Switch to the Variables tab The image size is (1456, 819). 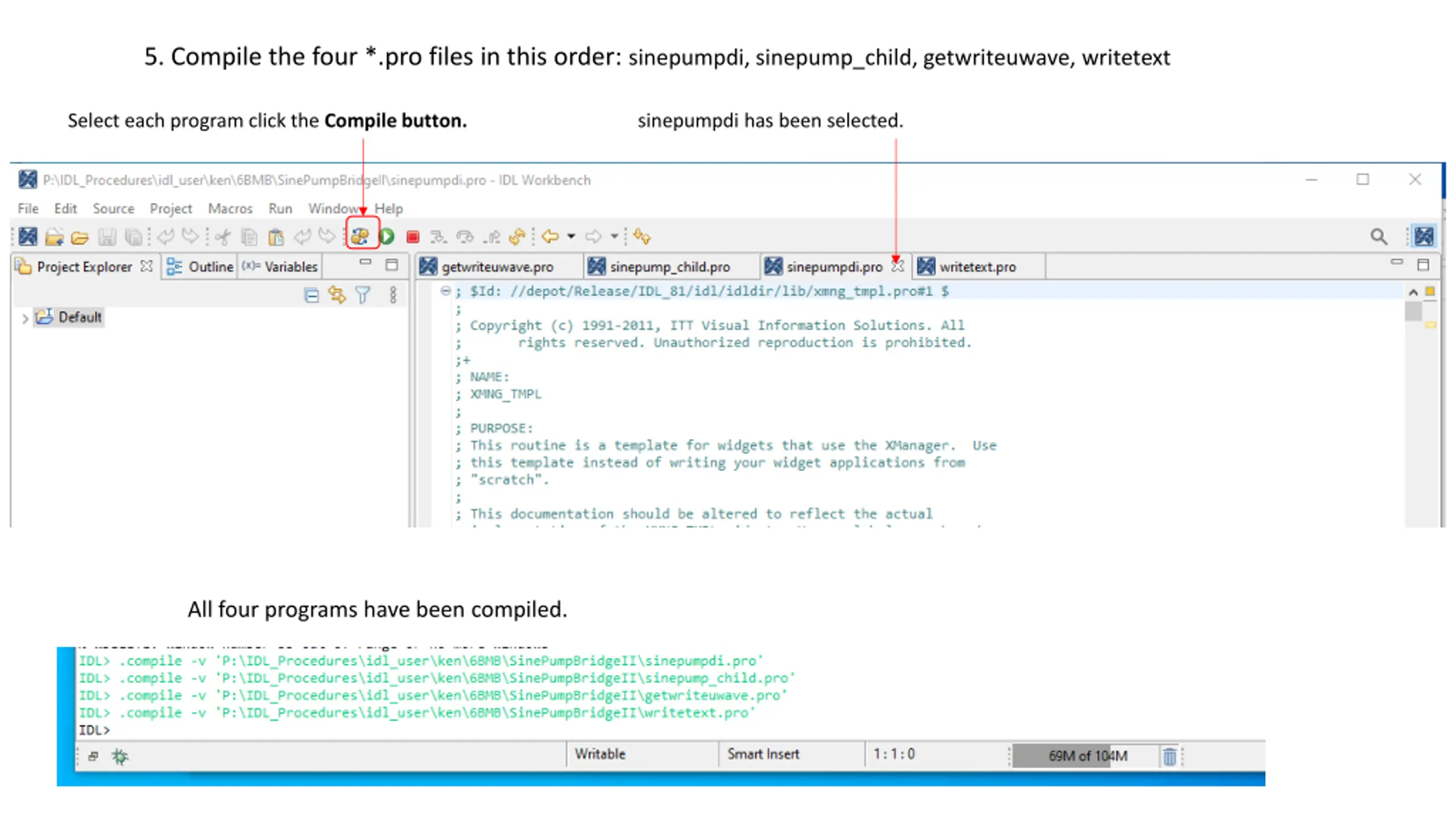279,267
